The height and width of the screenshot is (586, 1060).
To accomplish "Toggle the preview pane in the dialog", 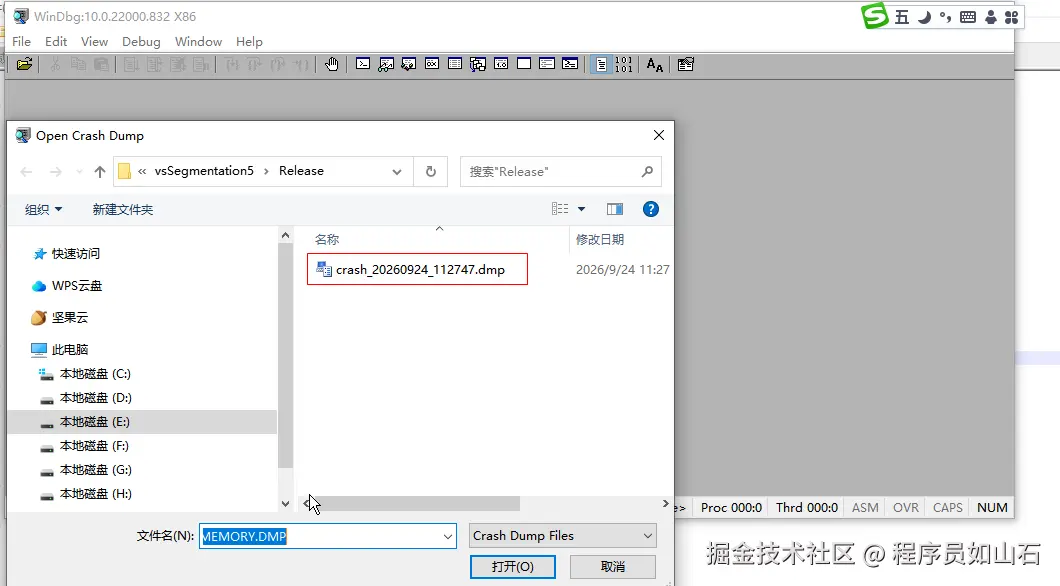I will pyautogui.click(x=615, y=209).
